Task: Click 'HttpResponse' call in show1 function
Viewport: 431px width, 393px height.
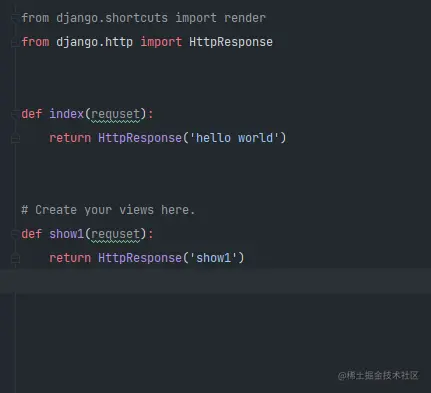Action: pyautogui.click(x=140, y=258)
